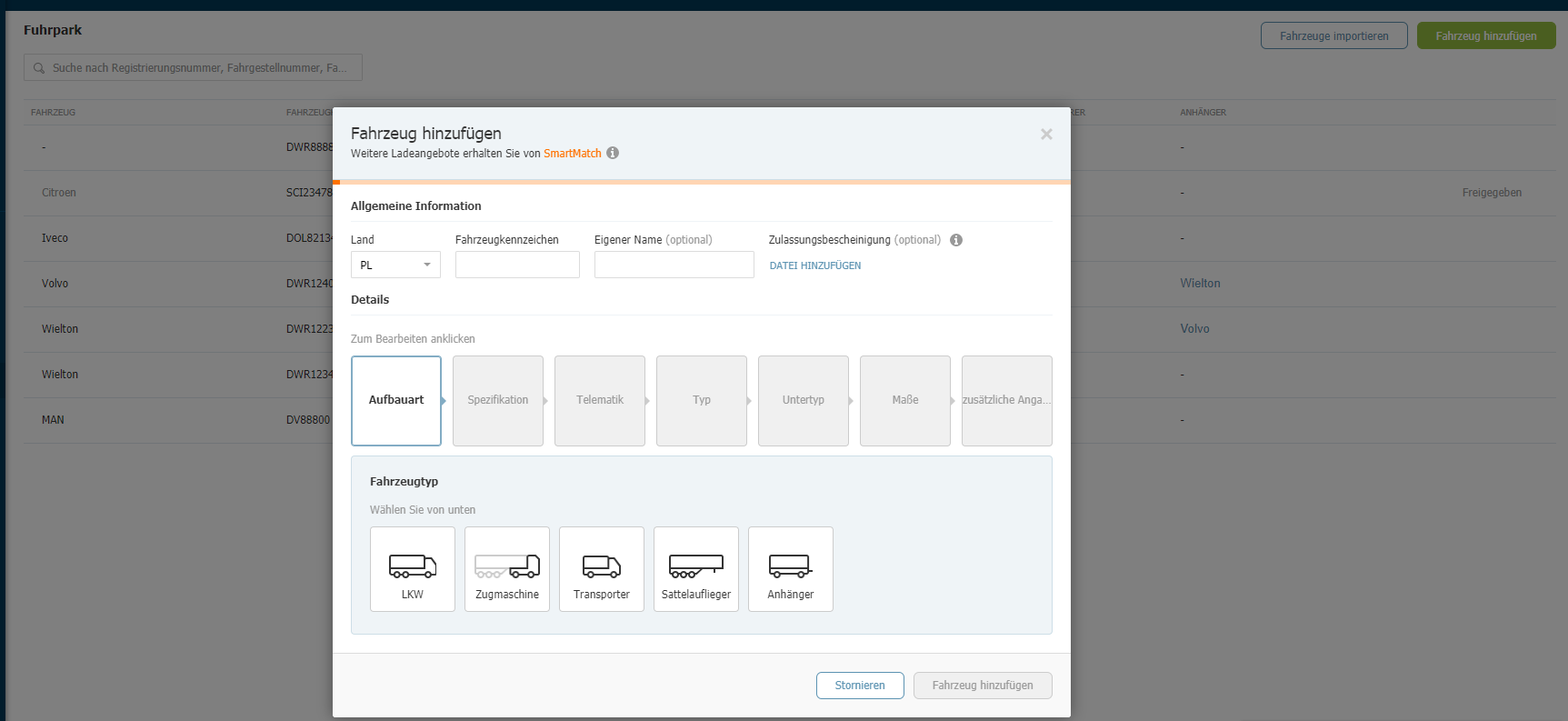The image size is (1568, 721).
Task: Open the SmartMatch link
Action: coord(573,154)
